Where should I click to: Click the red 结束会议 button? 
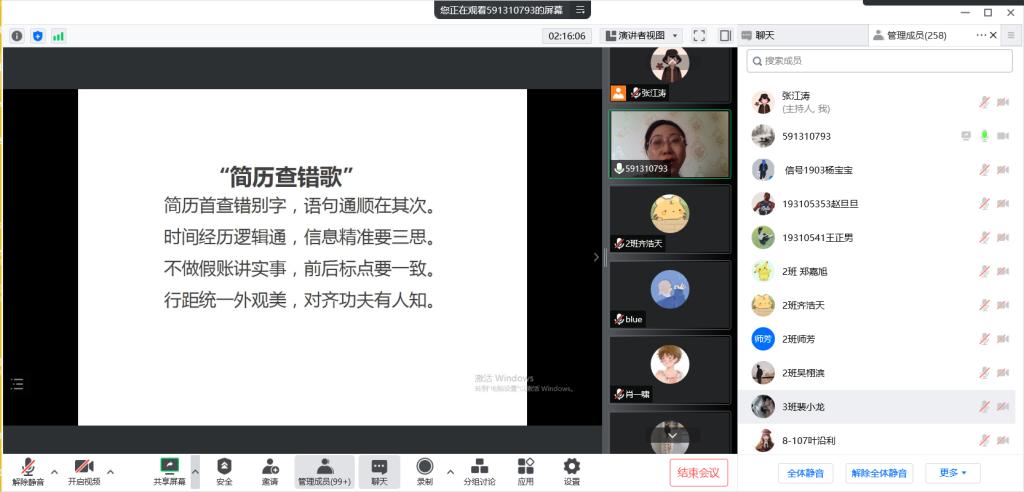(x=698, y=473)
